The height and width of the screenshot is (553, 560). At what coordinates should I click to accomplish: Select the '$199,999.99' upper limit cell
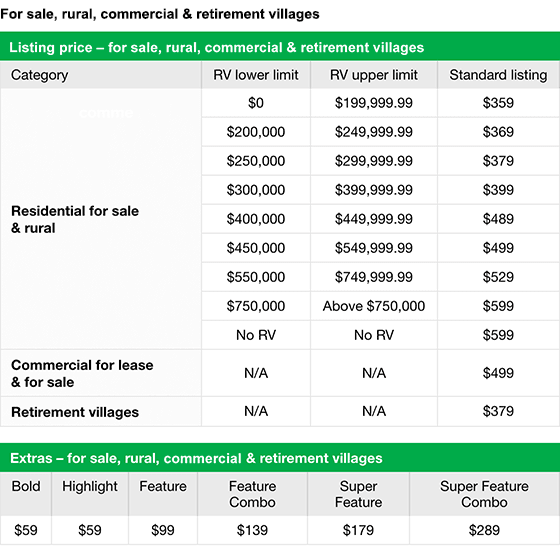tap(374, 103)
